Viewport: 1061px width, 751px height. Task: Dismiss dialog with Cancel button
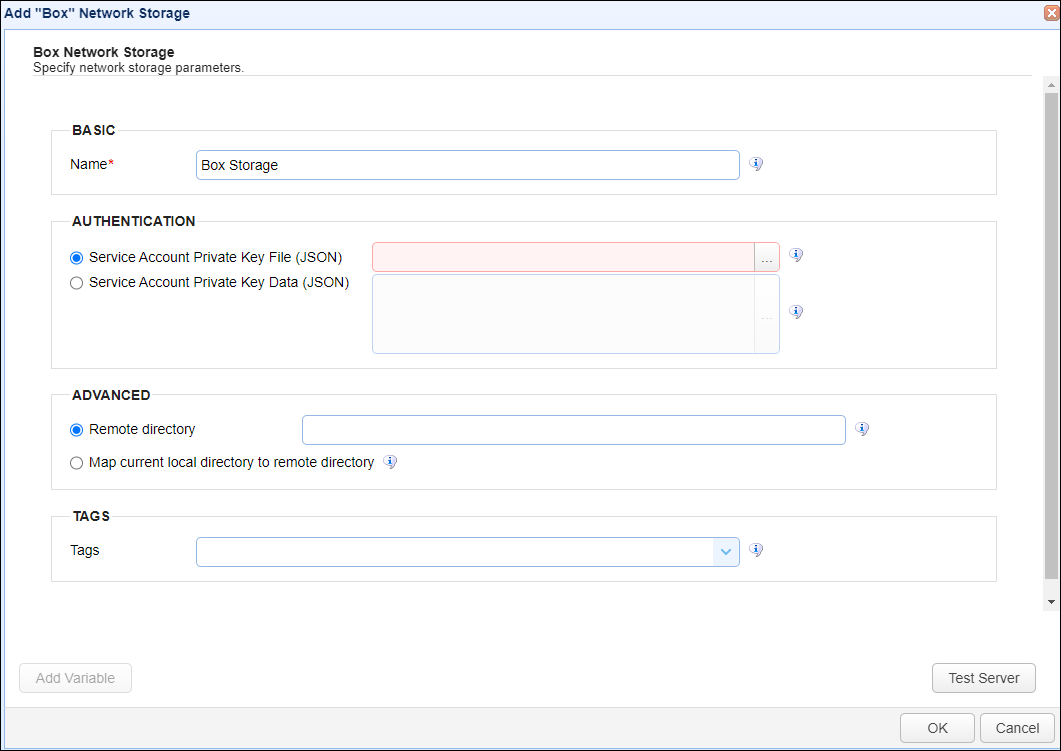pos(1017,728)
